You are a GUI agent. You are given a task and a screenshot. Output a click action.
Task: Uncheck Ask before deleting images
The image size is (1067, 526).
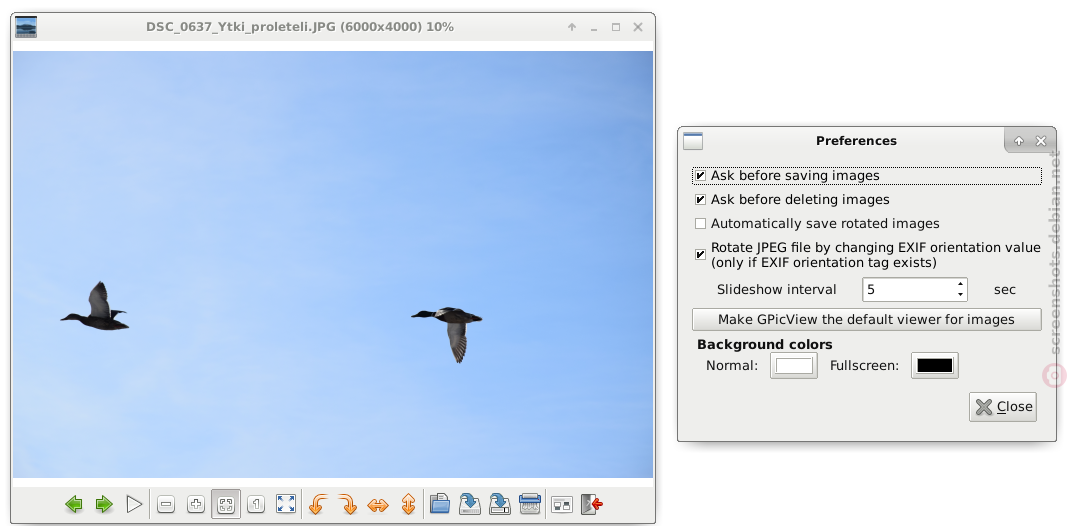[x=700, y=199]
